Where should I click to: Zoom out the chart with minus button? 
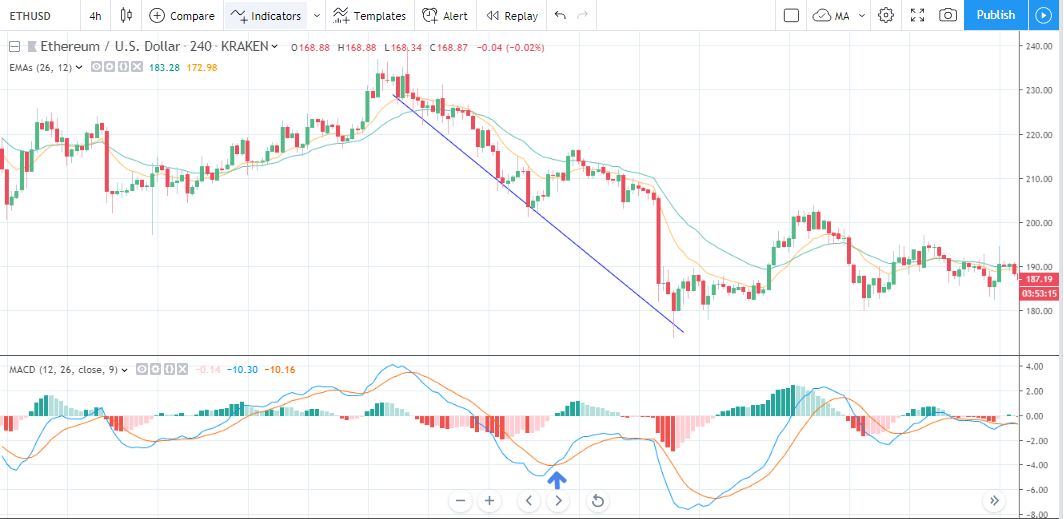pyautogui.click(x=461, y=501)
